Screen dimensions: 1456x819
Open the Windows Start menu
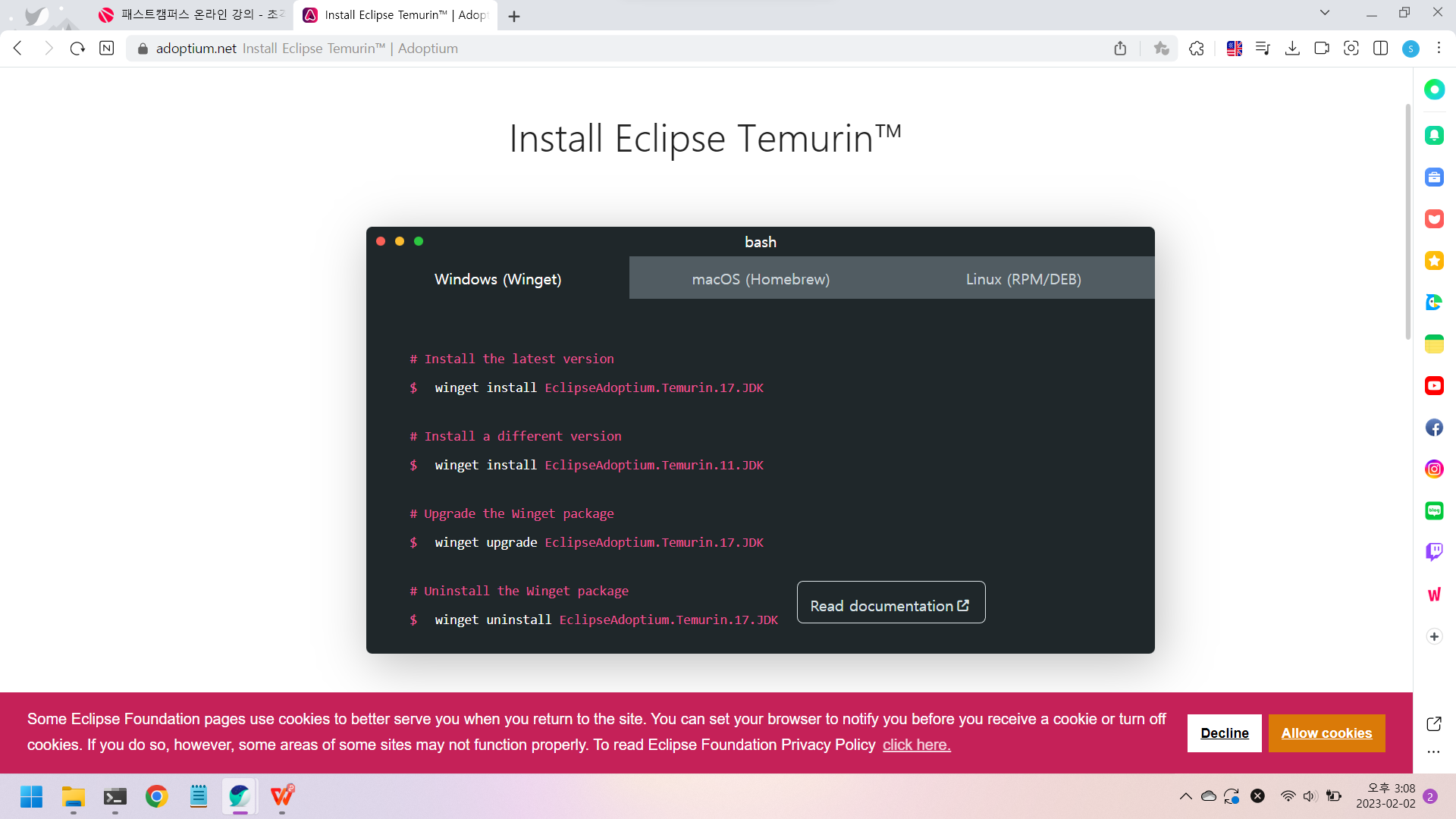31,796
